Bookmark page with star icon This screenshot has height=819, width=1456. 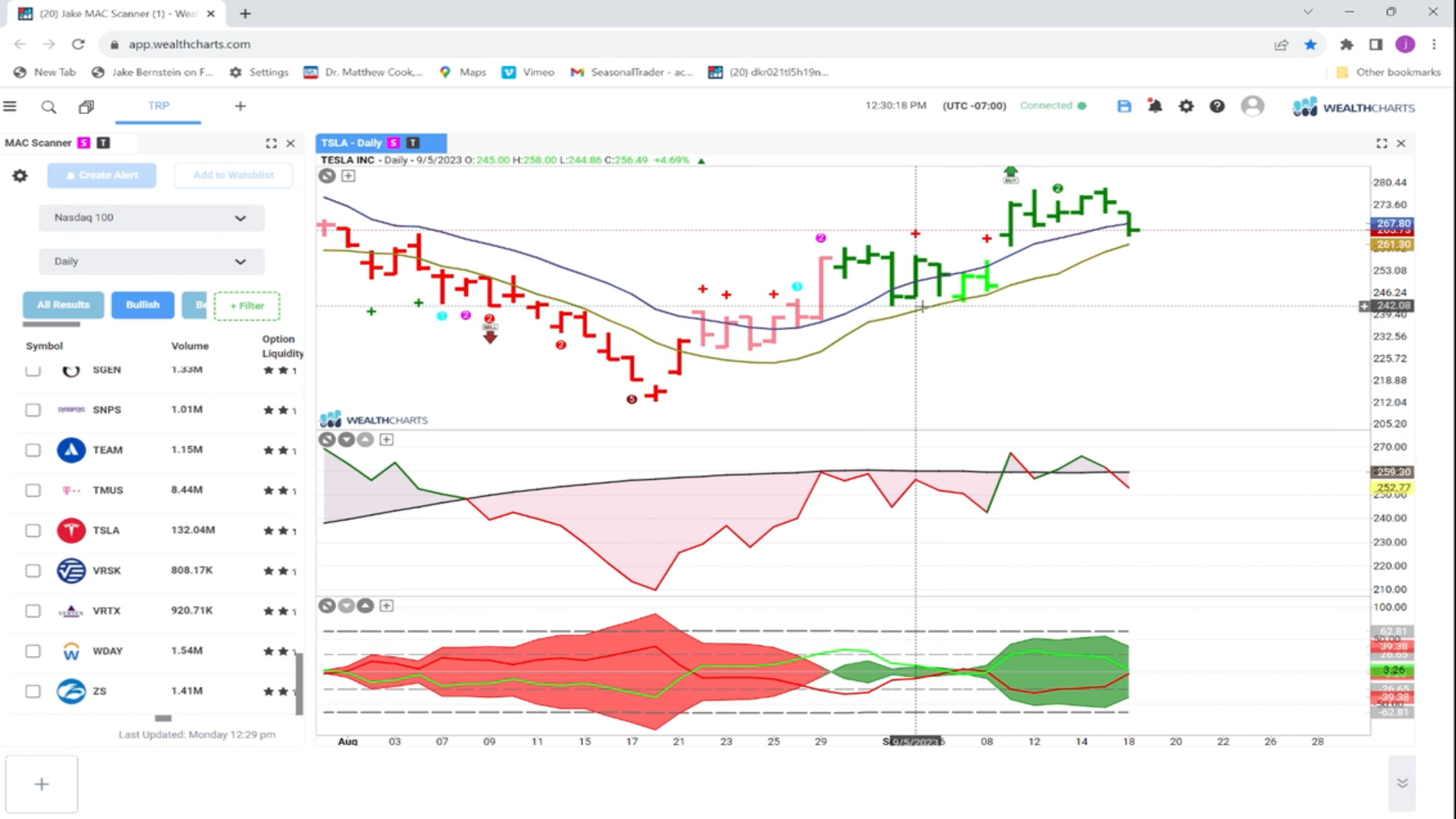tap(1310, 44)
